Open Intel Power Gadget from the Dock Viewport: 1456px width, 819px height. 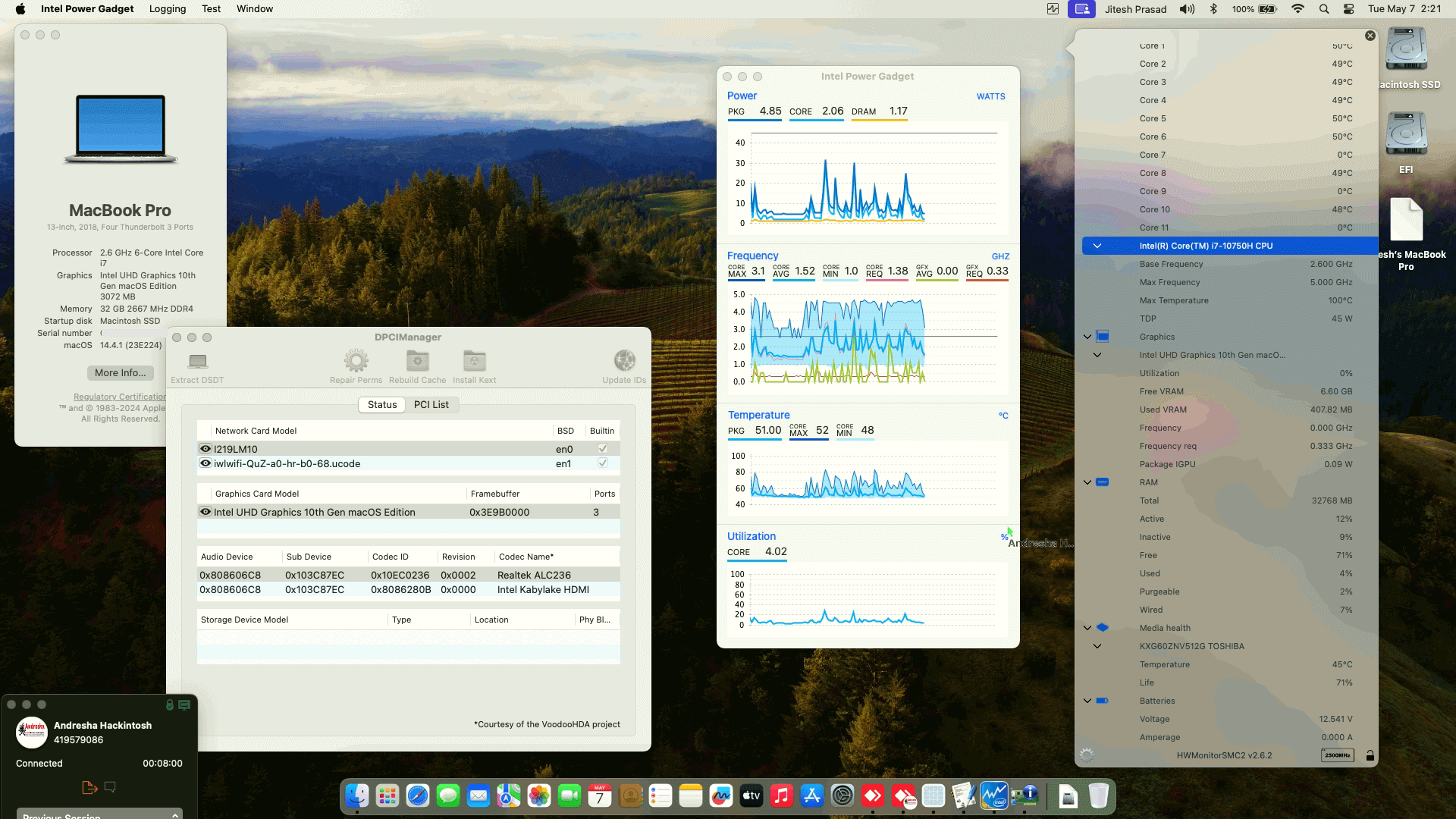(x=994, y=796)
